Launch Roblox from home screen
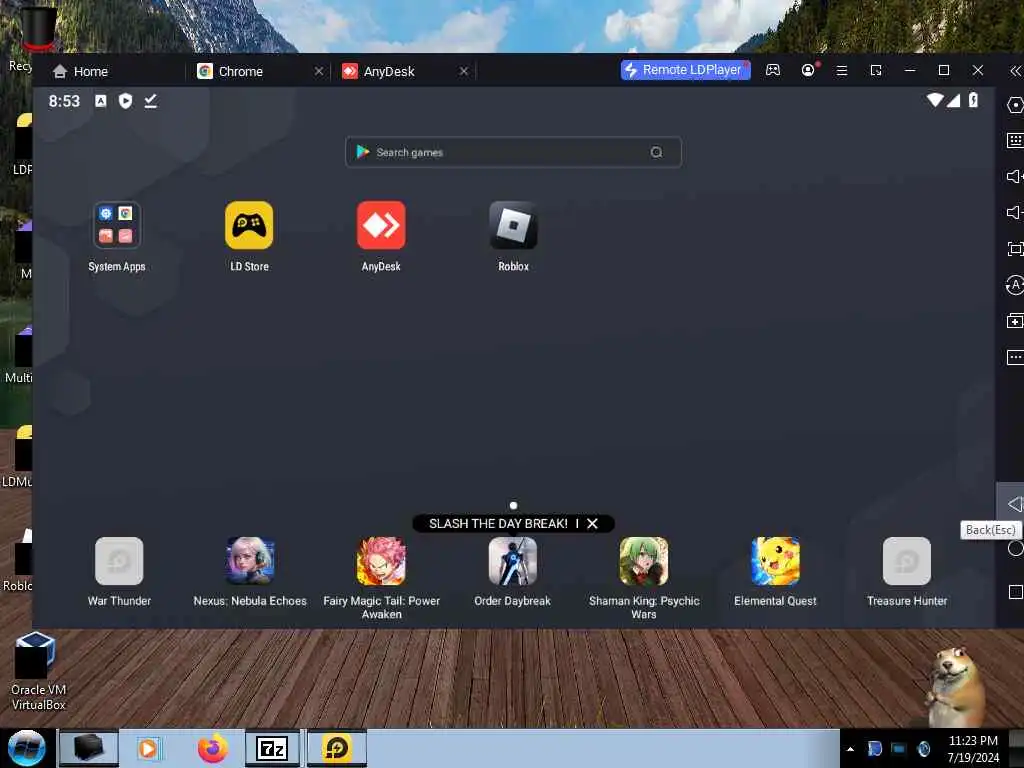Image resolution: width=1024 pixels, height=768 pixels. pos(513,225)
